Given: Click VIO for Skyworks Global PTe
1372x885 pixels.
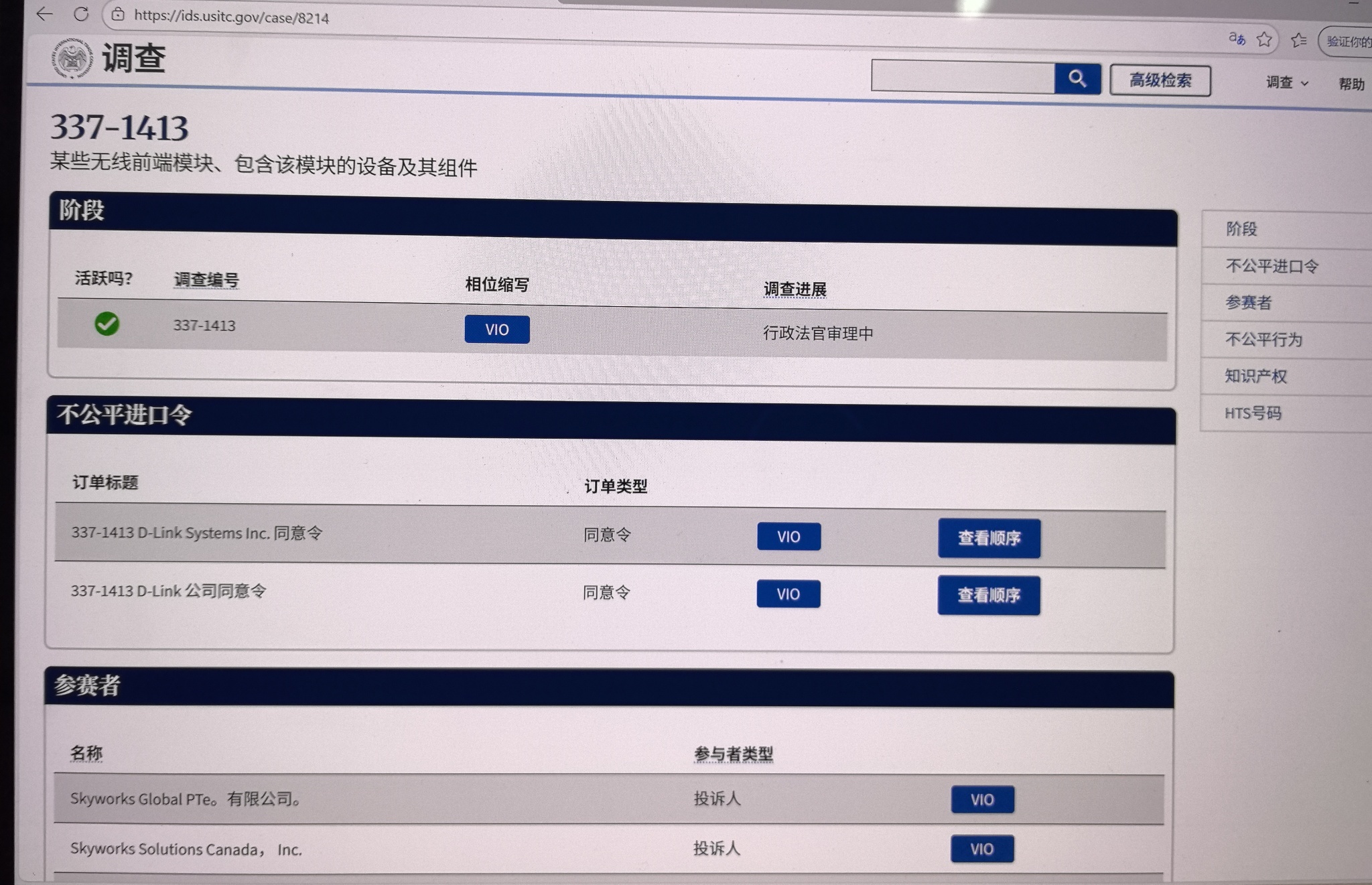Looking at the screenshot, I should 981,799.
